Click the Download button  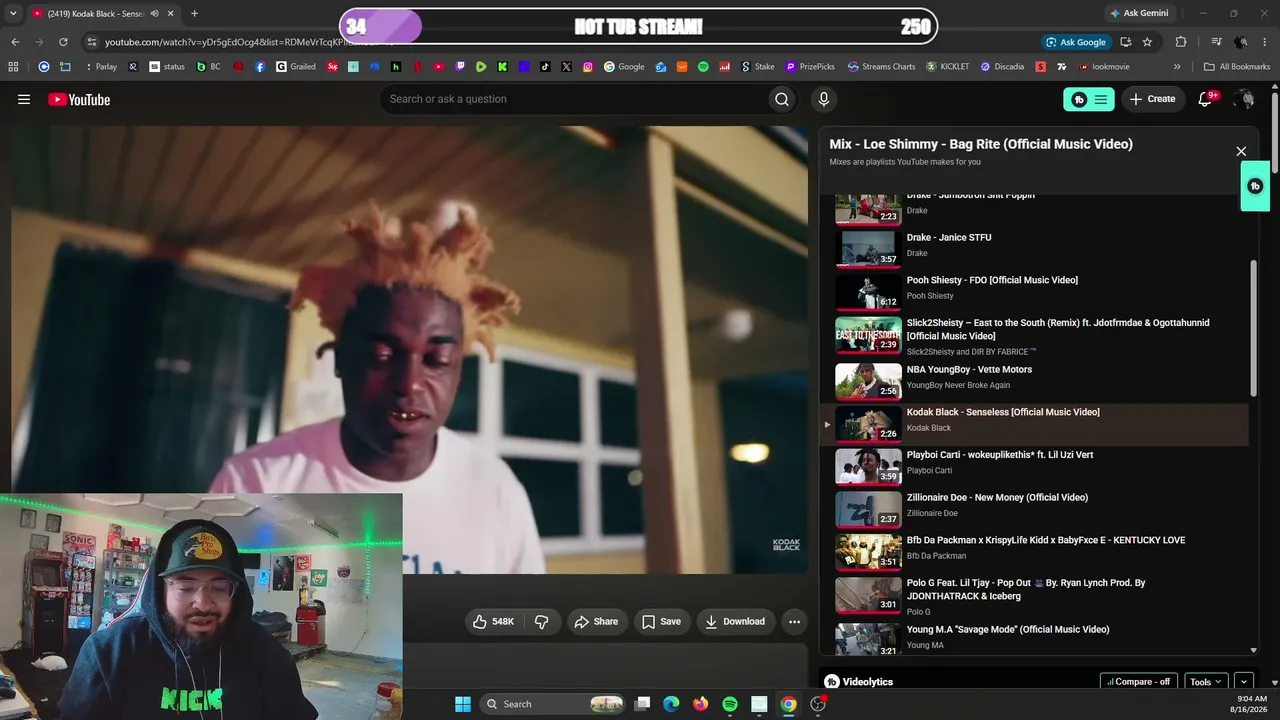[736, 621]
